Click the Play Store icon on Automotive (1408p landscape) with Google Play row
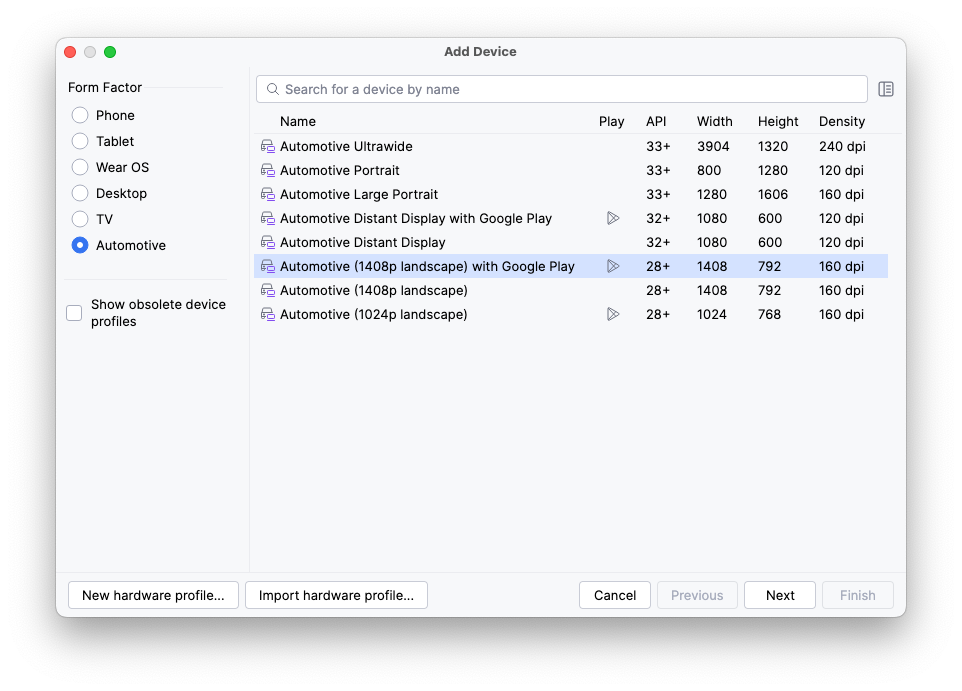Viewport: 962px width, 691px height. click(613, 266)
